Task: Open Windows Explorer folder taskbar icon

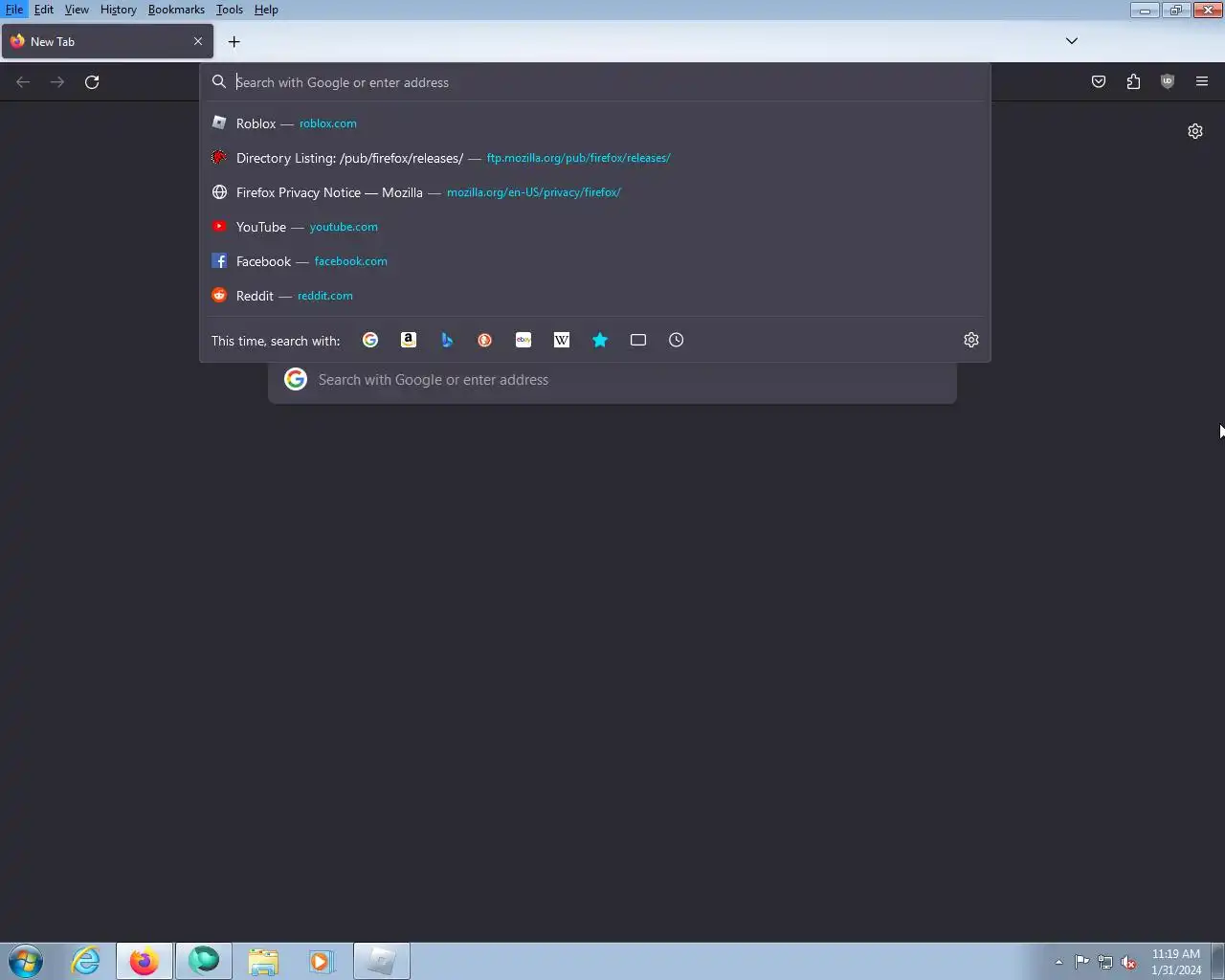Action: [263, 961]
